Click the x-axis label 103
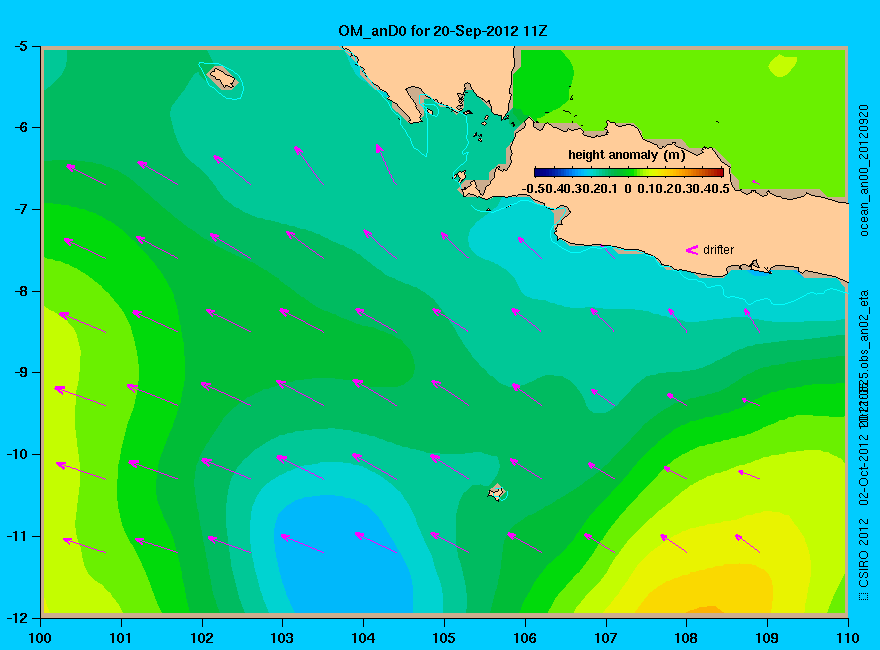This screenshot has height=650, width=880. pyautogui.click(x=282, y=638)
